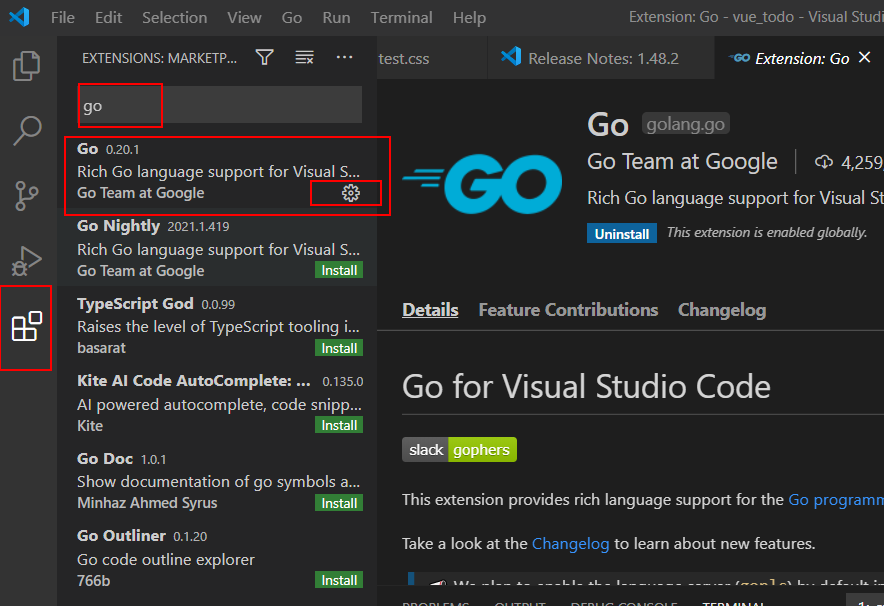The width and height of the screenshot is (884, 606).
Task: Select the TypeScript God extension entry
Action: pos(217,325)
